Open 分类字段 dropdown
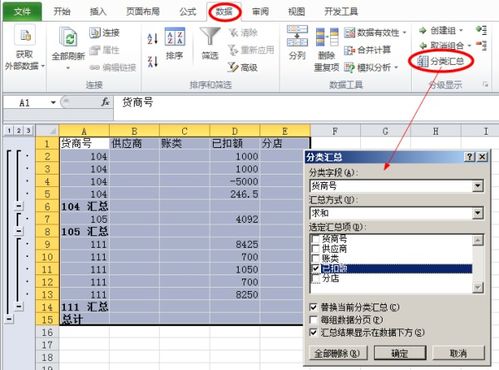The image size is (499, 370). point(478,186)
